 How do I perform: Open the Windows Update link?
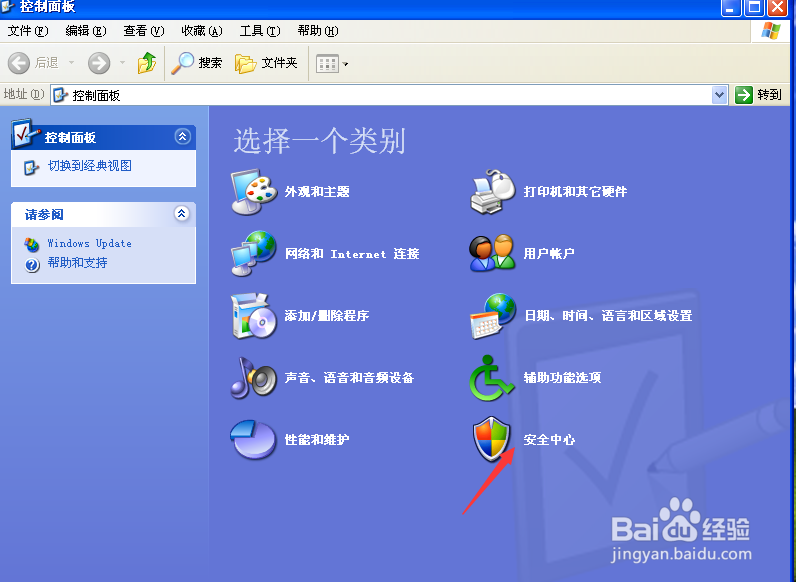89,243
